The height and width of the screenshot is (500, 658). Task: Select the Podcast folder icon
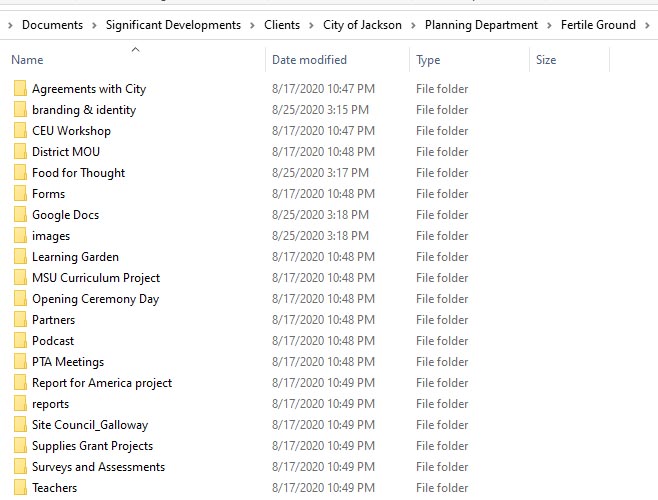(20, 340)
